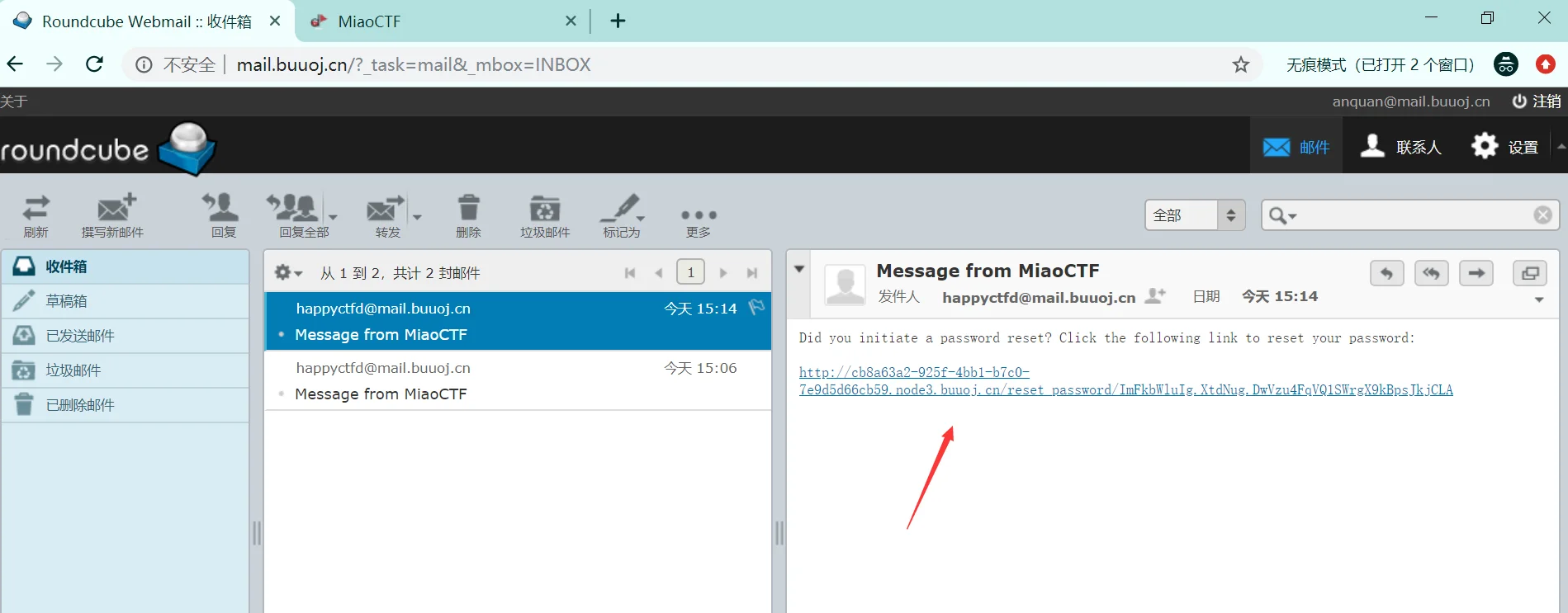Open the 已删除邮件 trash folder

(x=126, y=405)
